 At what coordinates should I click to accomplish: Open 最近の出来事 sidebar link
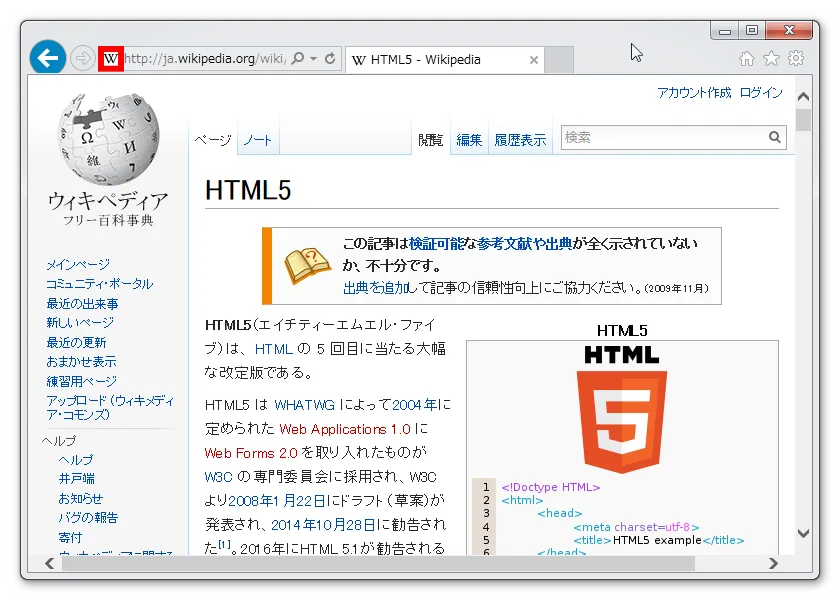tap(82, 304)
